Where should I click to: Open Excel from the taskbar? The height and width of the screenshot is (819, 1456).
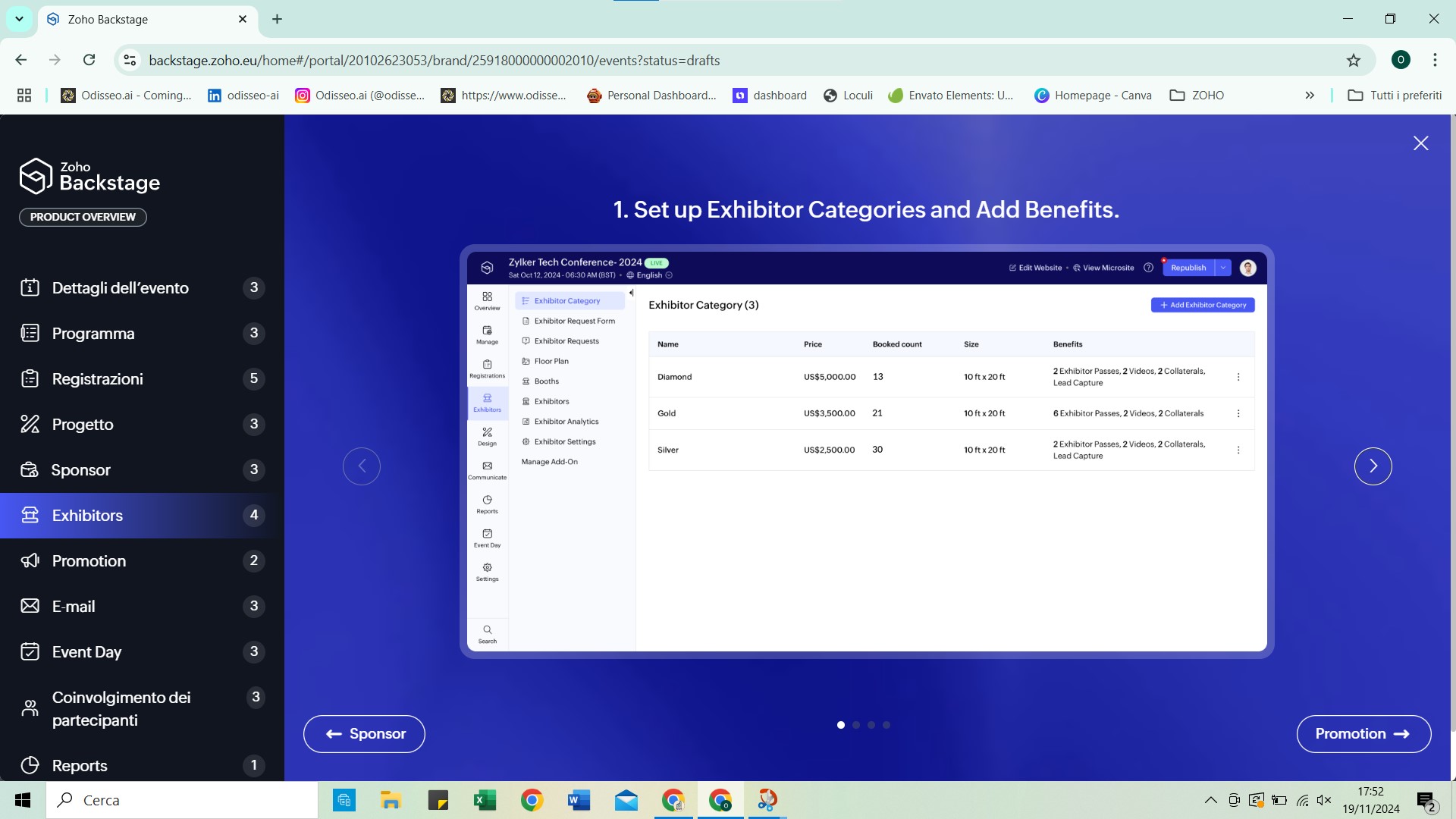point(485,800)
